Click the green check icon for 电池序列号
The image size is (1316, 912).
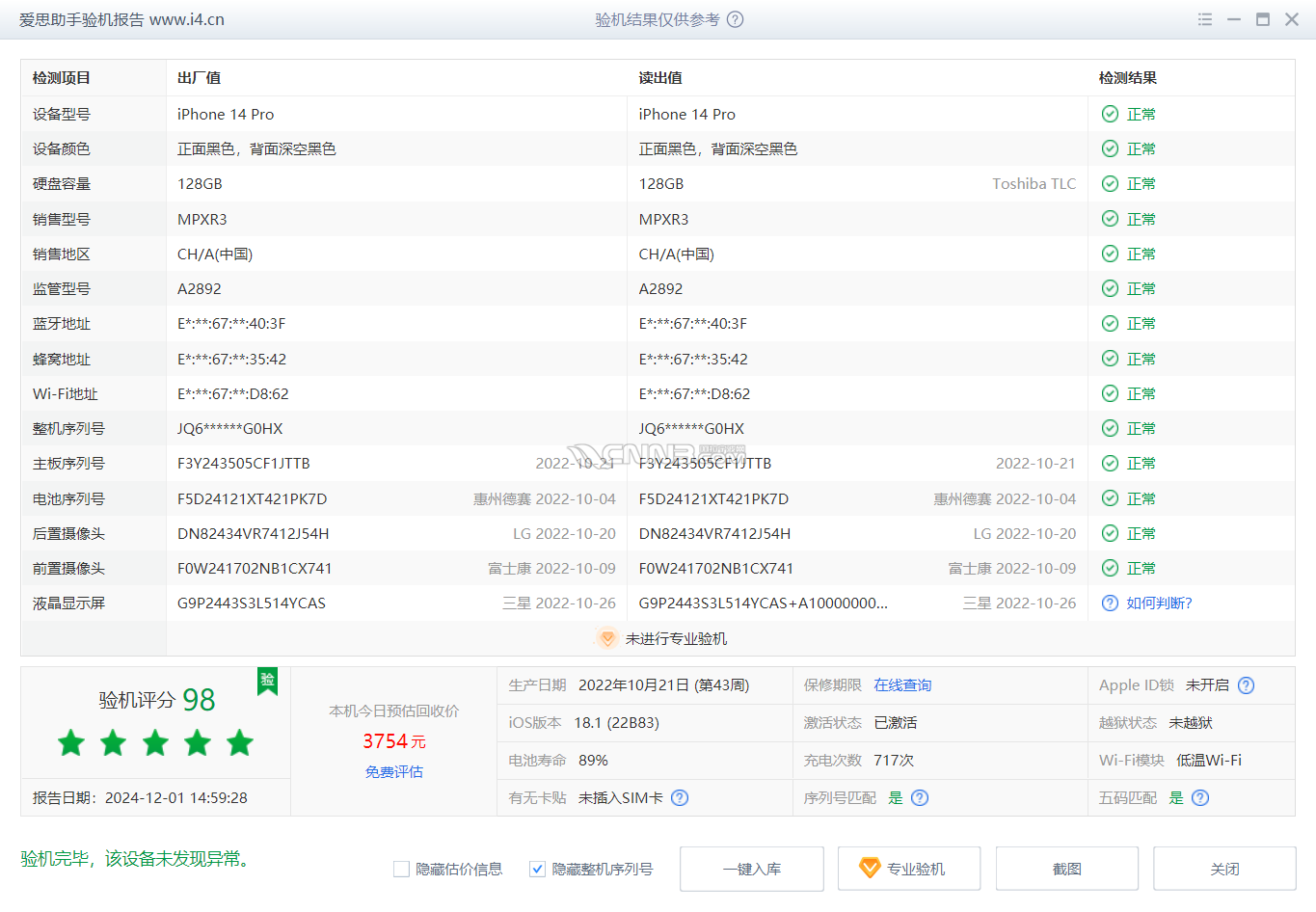[1110, 498]
